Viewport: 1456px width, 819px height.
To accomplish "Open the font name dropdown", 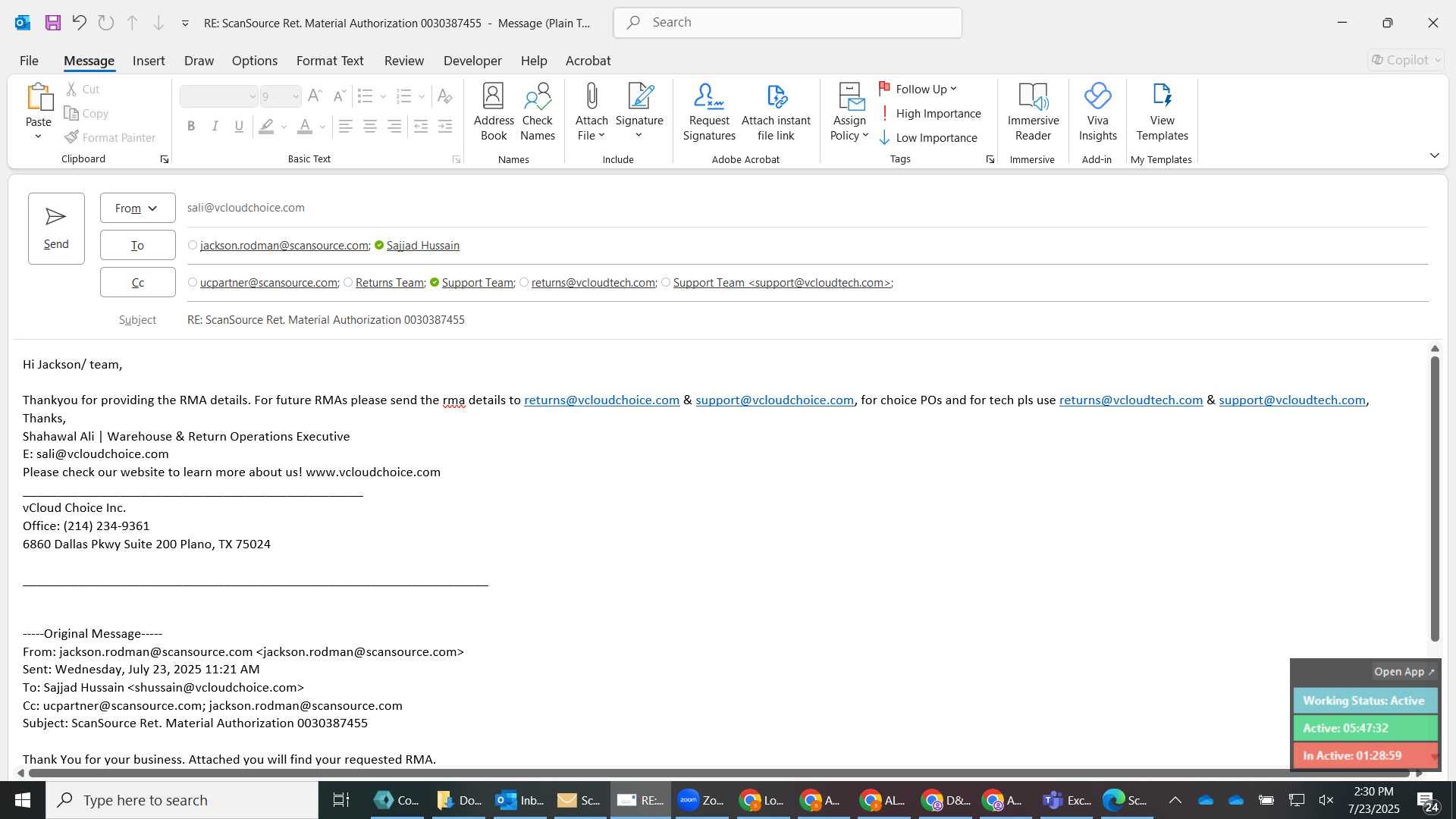I will click(253, 96).
